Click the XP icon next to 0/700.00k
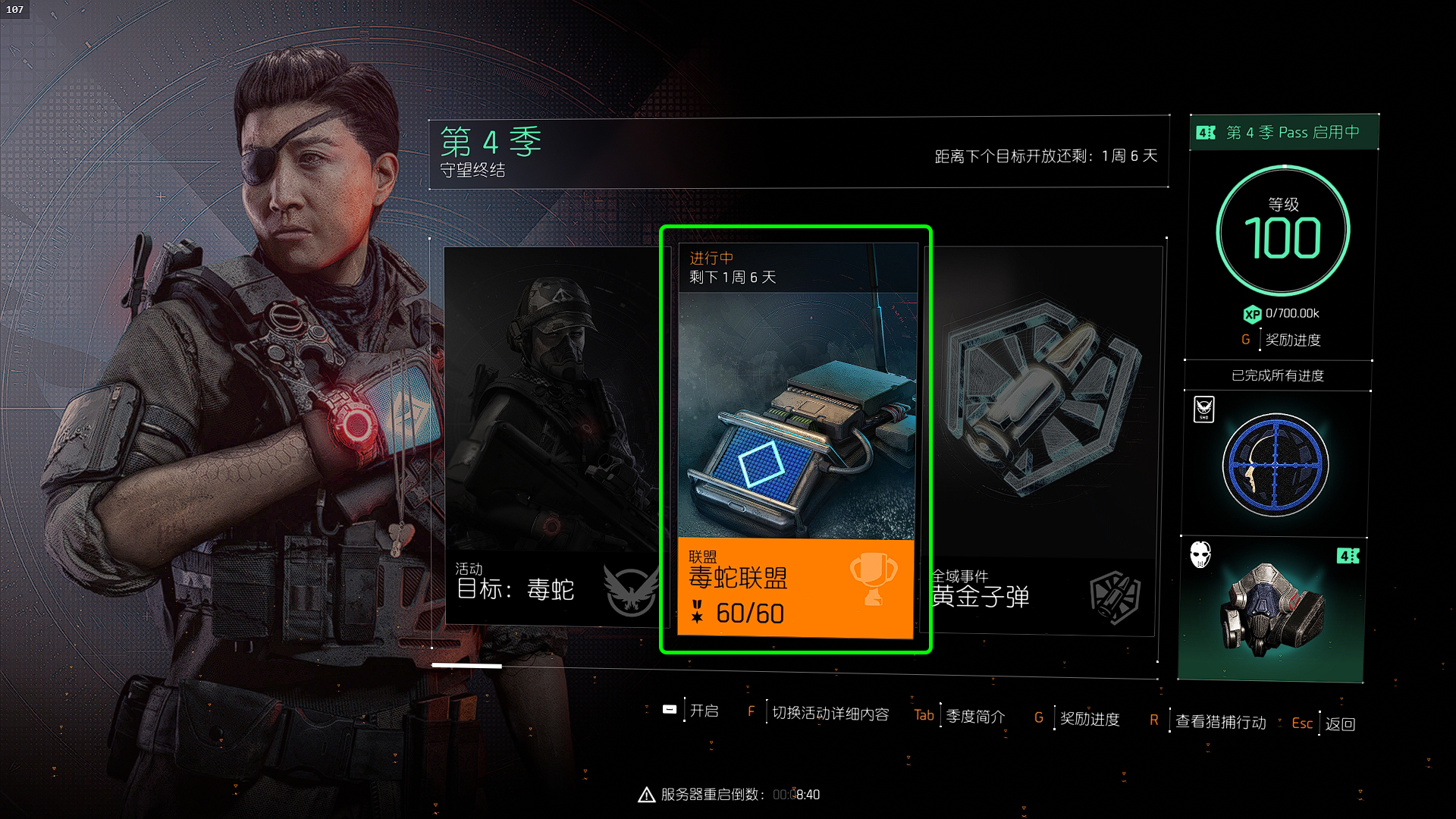The width and height of the screenshot is (1456, 819). click(x=1252, y=314)
